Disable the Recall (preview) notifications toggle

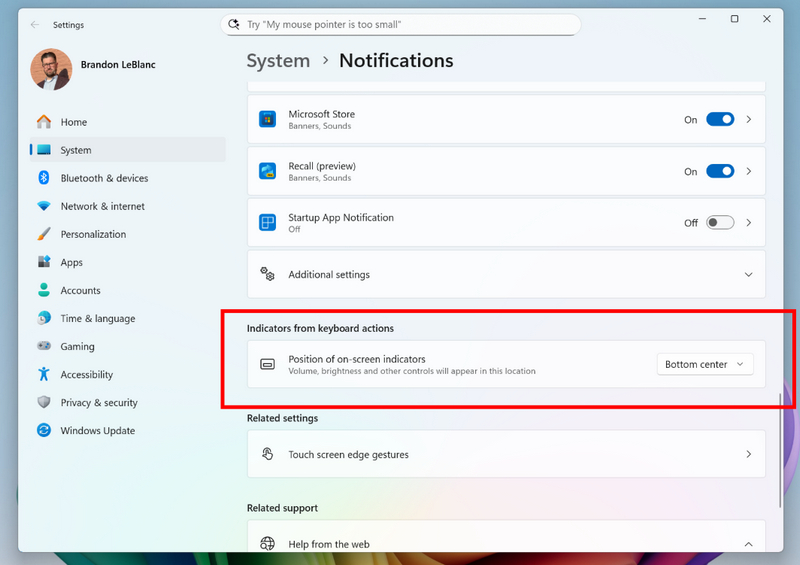tap(720, 171)
